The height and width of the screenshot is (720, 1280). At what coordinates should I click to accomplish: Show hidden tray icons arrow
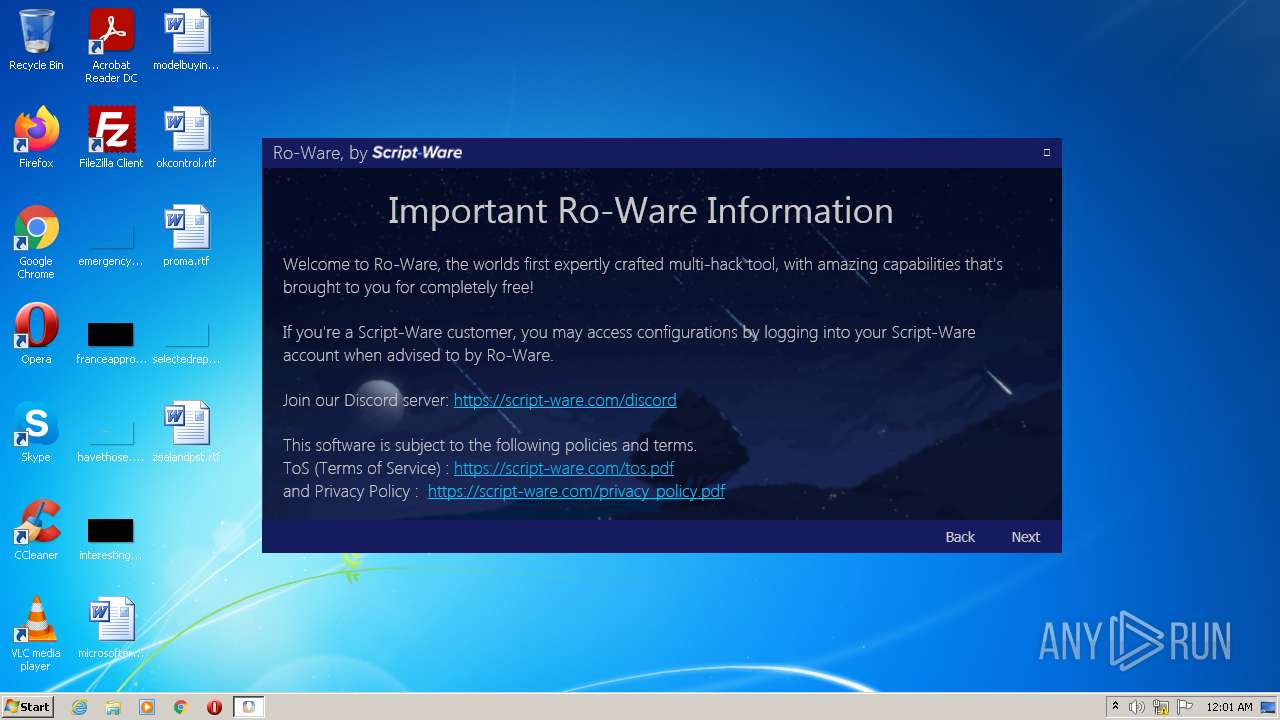point(1115,707)
